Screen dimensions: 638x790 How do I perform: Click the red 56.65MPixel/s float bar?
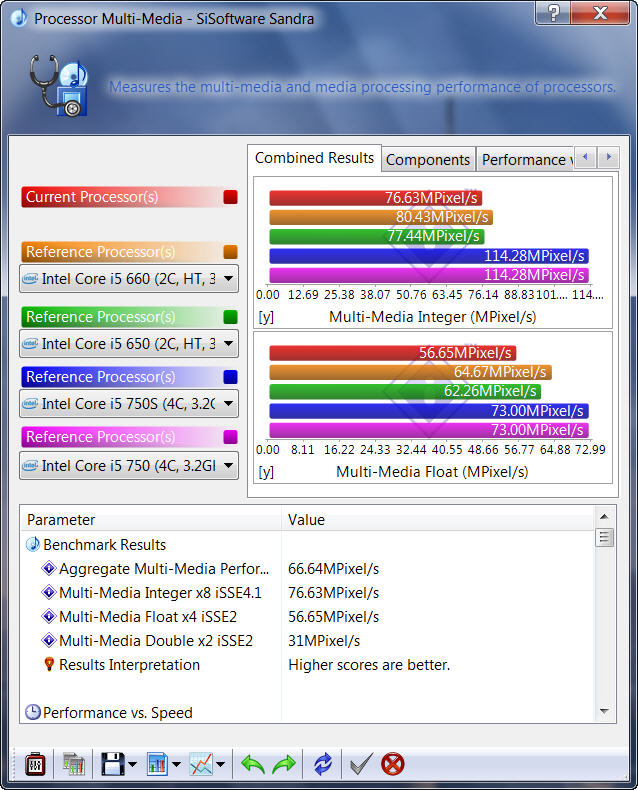(393, 353)
